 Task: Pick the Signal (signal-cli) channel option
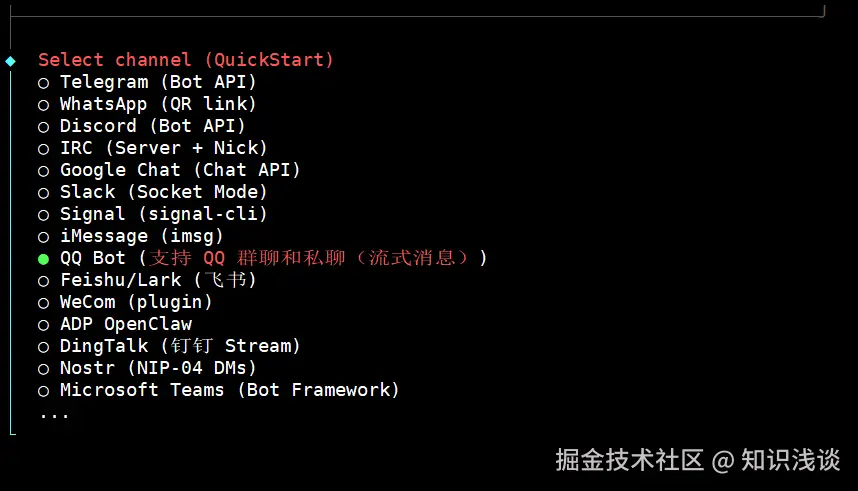click(x=44, y=215)
